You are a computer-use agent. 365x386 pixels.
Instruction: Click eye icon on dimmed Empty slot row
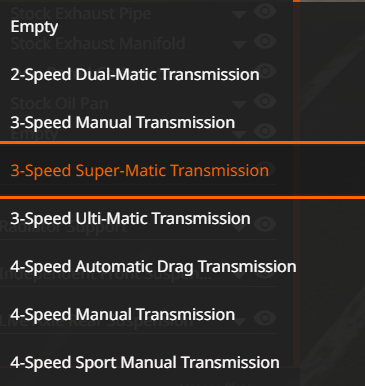coord(265,131)
